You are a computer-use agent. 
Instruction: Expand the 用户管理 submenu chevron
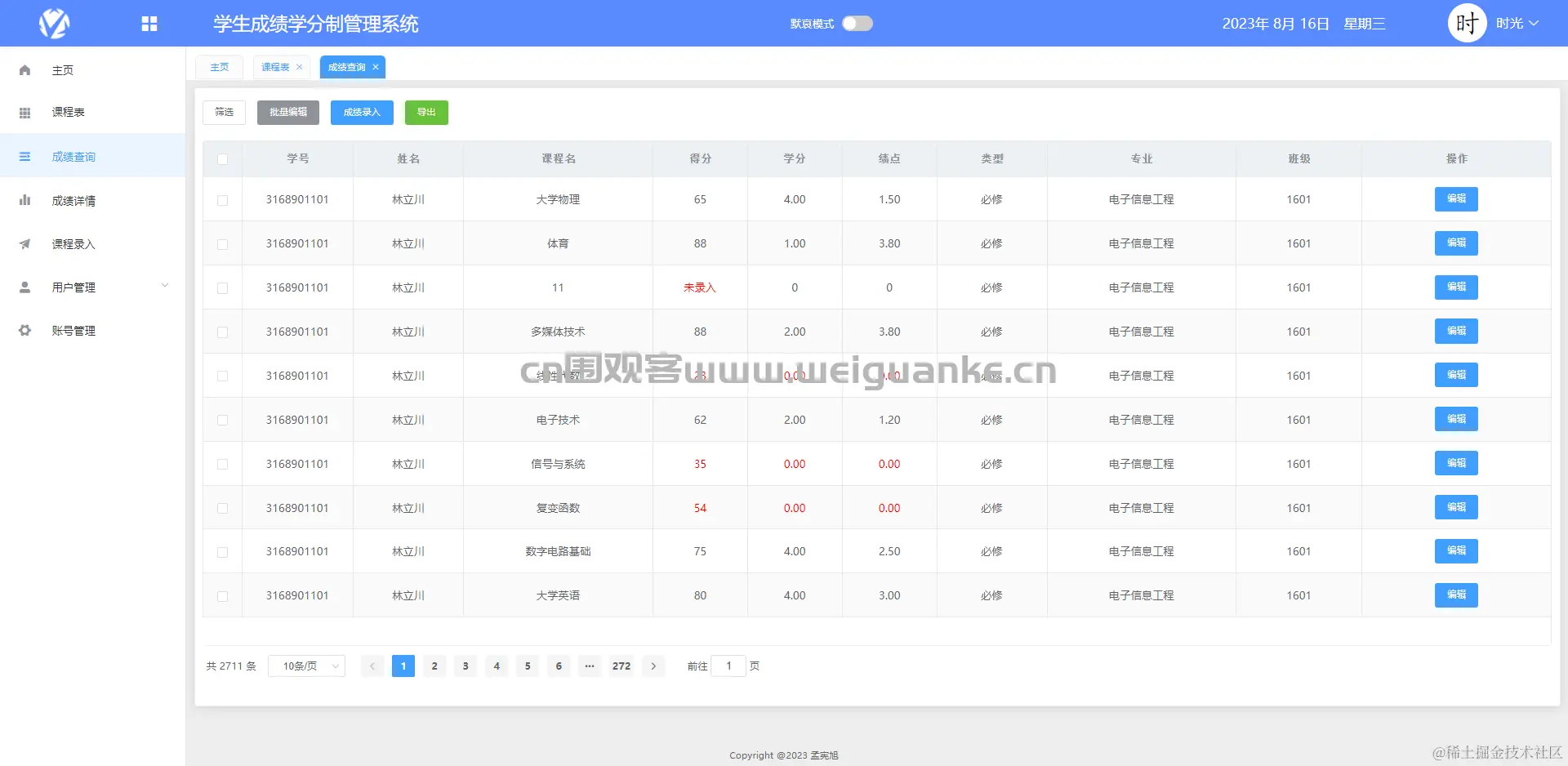165,286
